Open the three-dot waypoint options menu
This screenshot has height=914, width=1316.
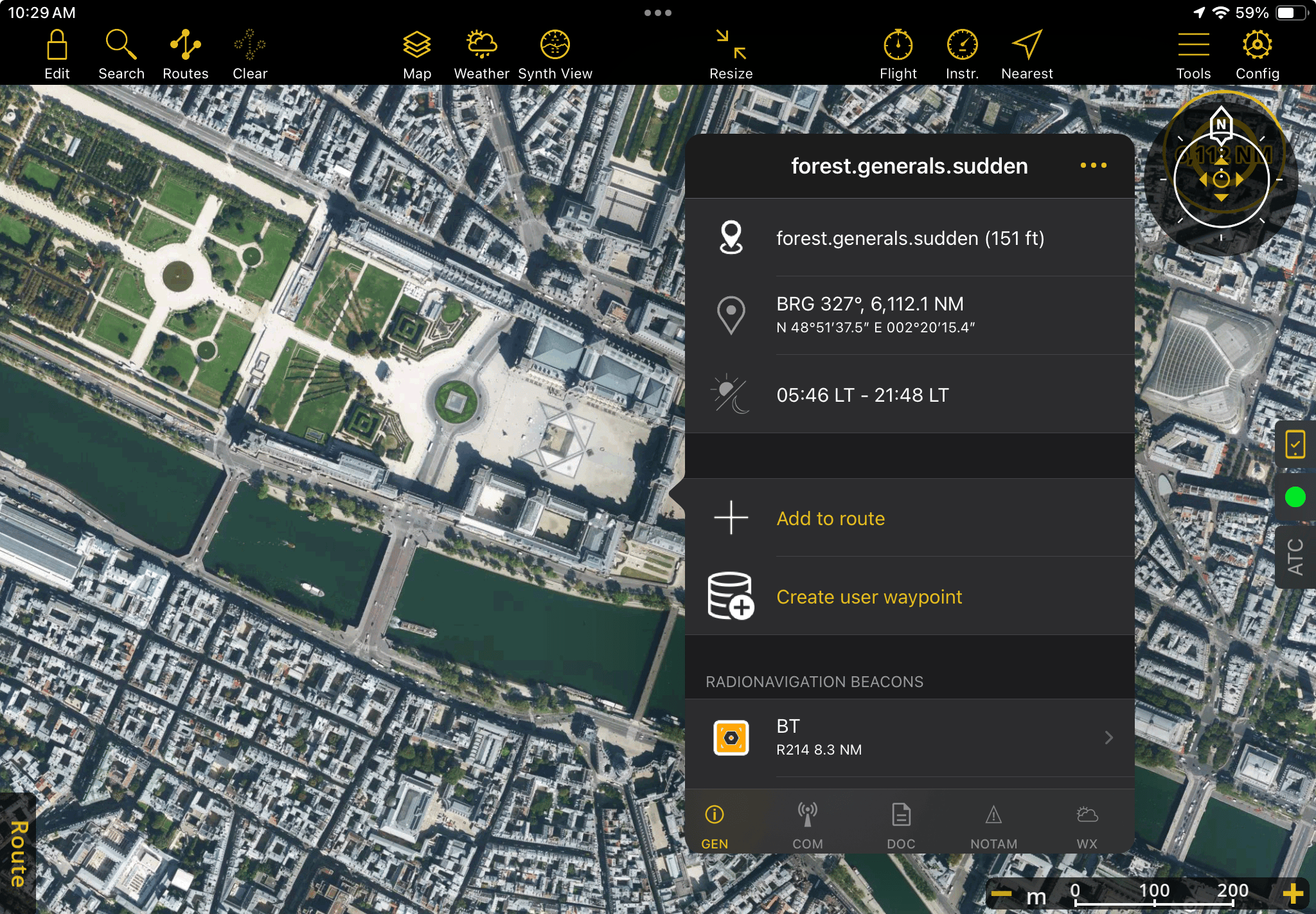[1094, 166]
